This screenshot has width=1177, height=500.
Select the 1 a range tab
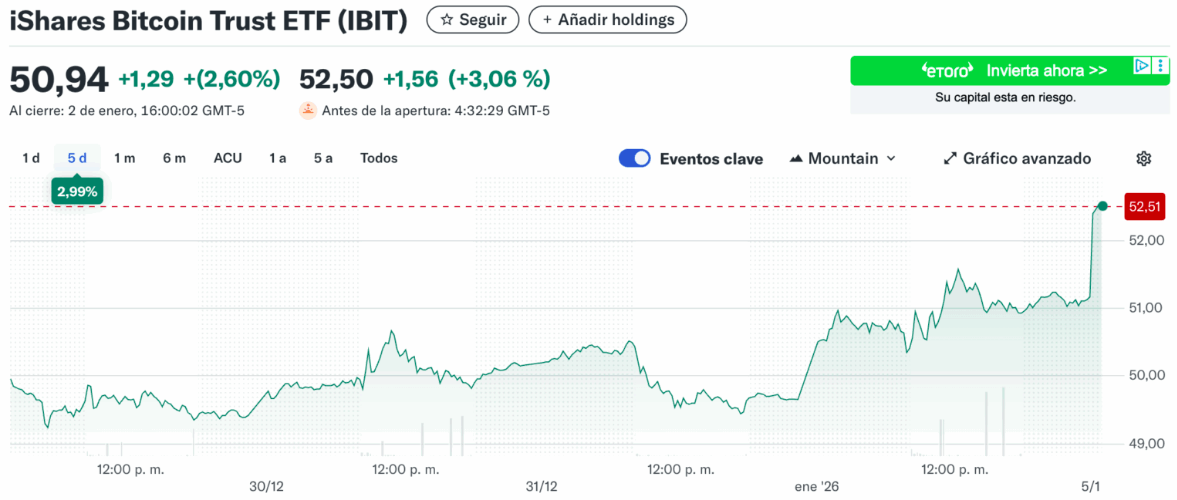pyautogui.click(x=278, y=158)
